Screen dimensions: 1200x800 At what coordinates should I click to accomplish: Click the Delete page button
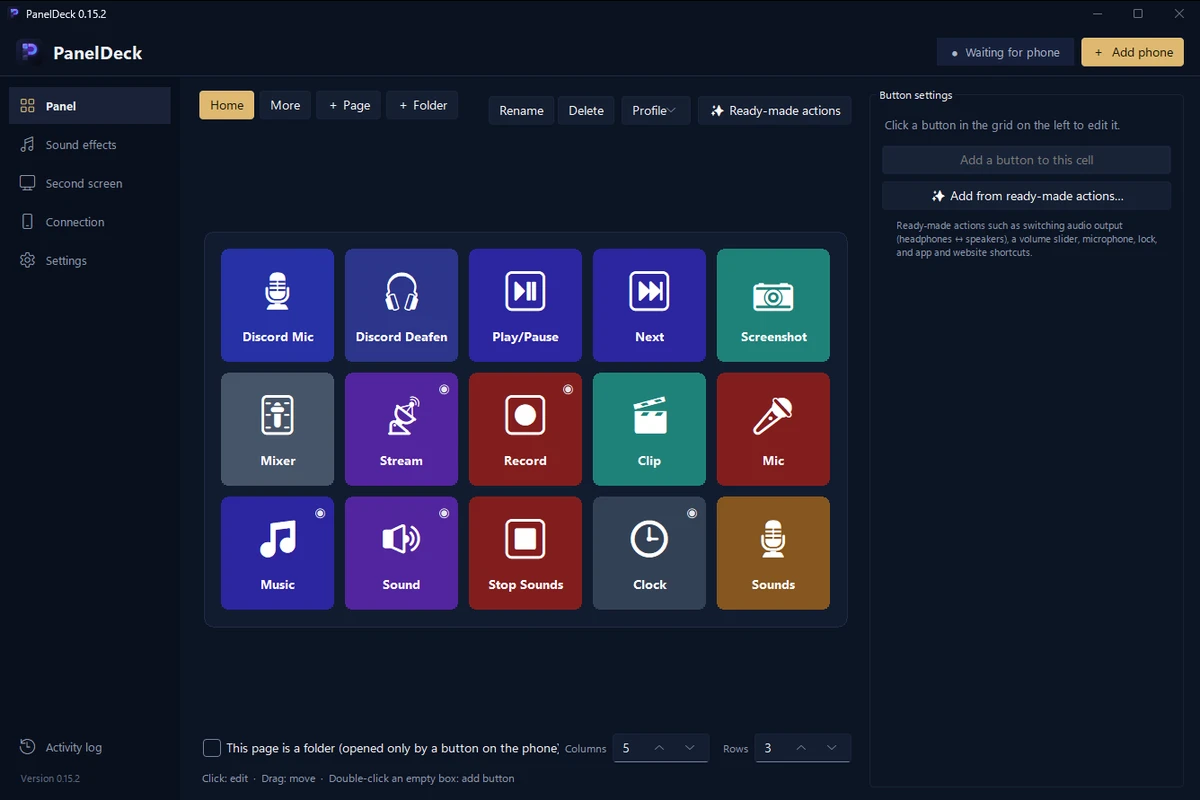[586, 111]
